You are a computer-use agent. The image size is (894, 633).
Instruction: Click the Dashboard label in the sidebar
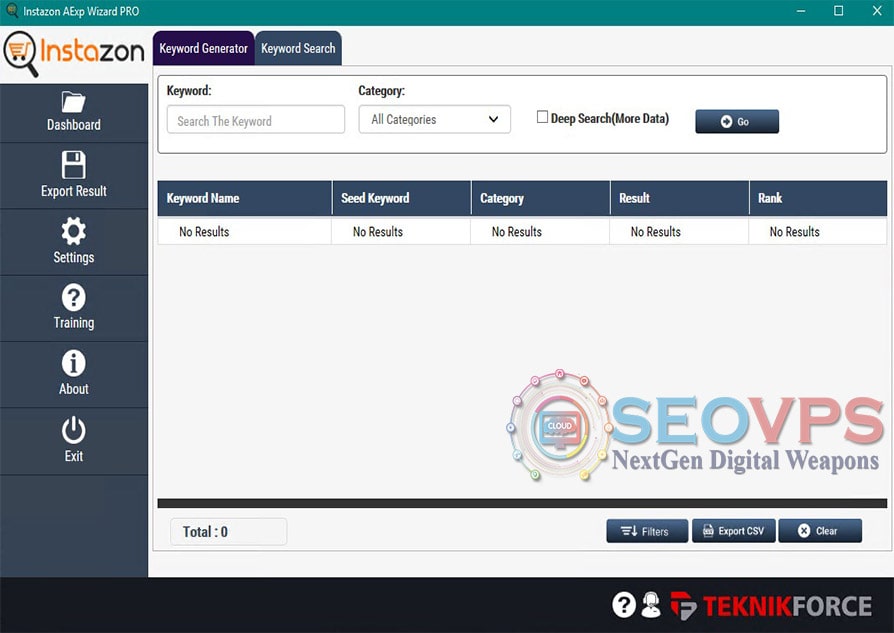tap(74, 125)
